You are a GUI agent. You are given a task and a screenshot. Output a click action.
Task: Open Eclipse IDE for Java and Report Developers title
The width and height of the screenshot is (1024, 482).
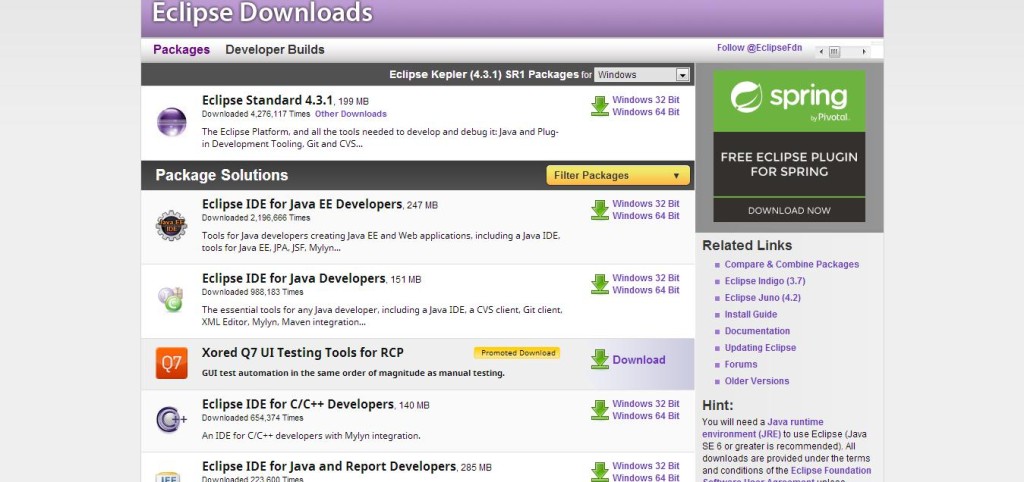pos(328,466)
